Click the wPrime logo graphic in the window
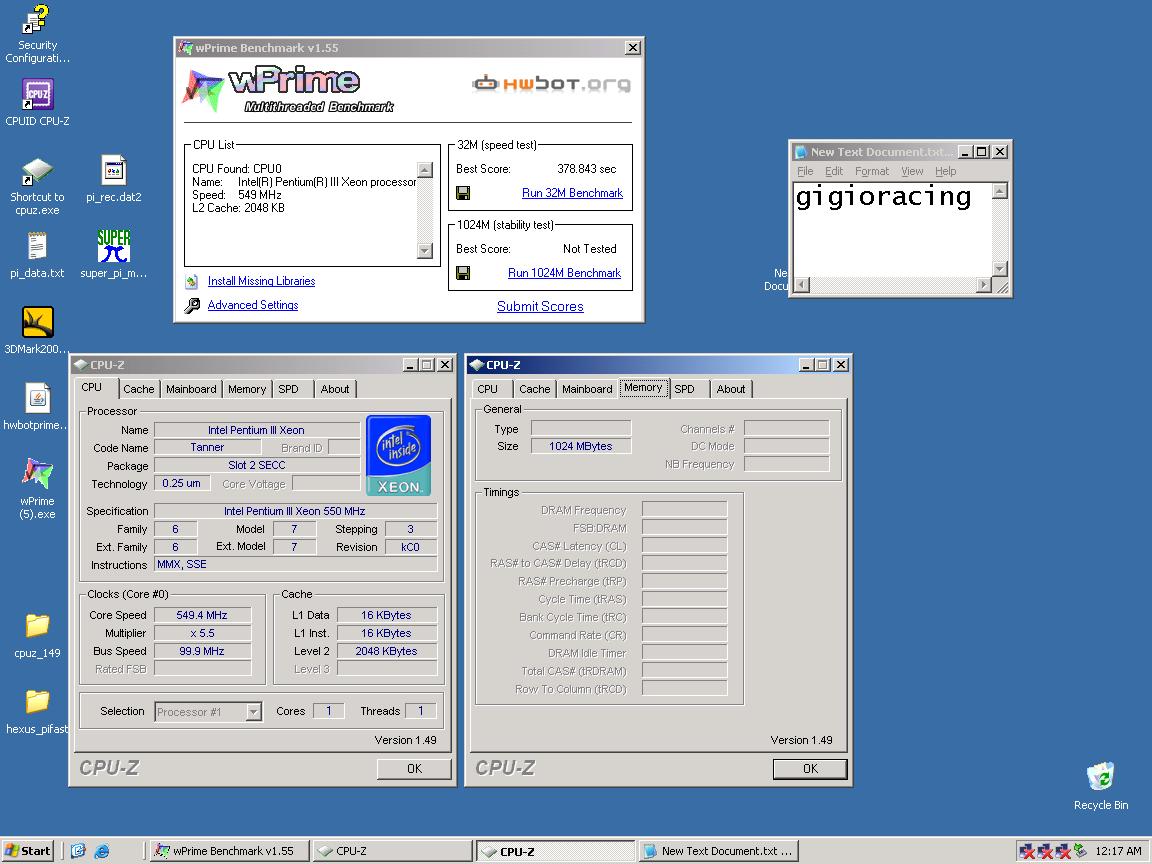 (x=288, y=90)
